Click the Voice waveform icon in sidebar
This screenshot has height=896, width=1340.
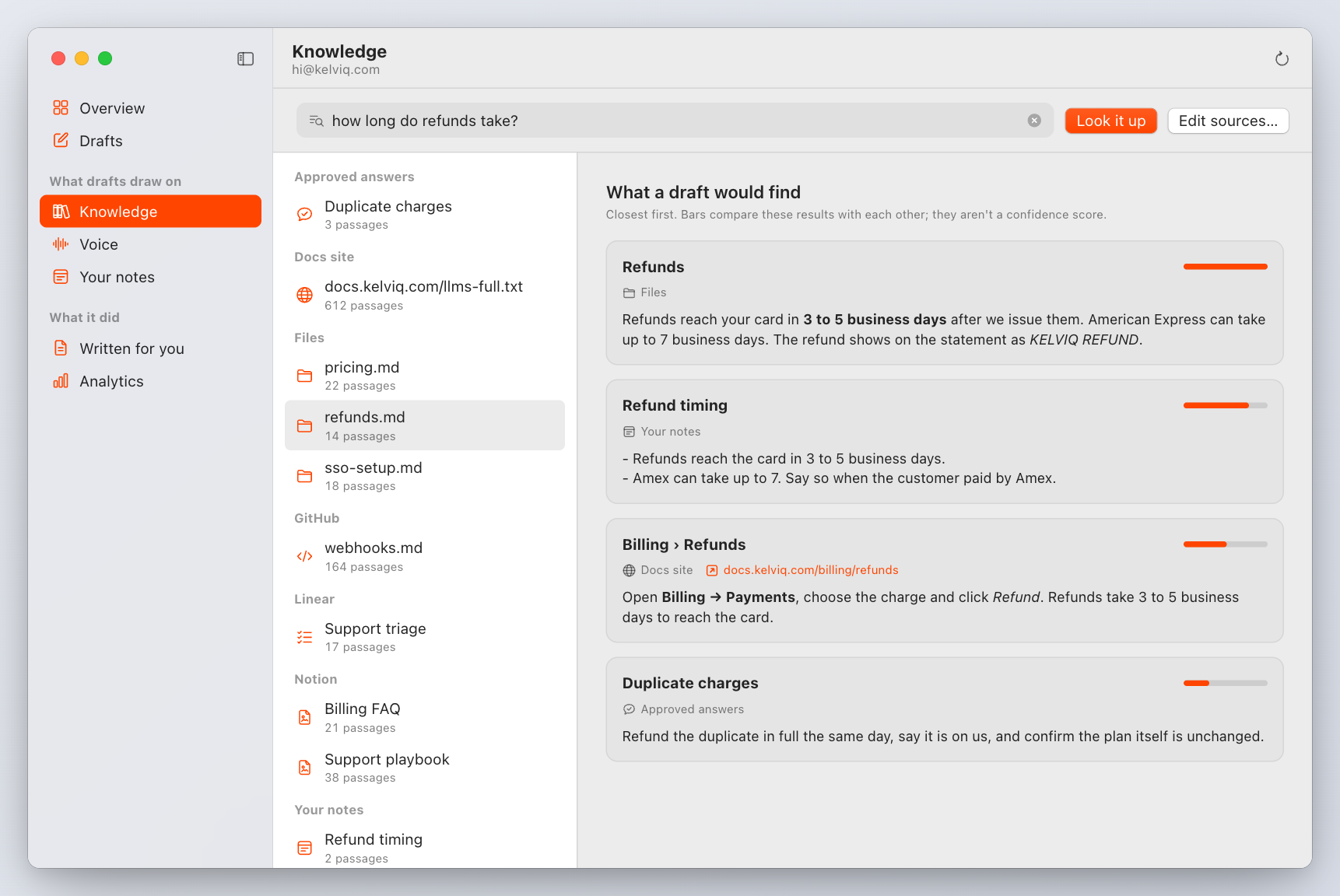(61, 244)
